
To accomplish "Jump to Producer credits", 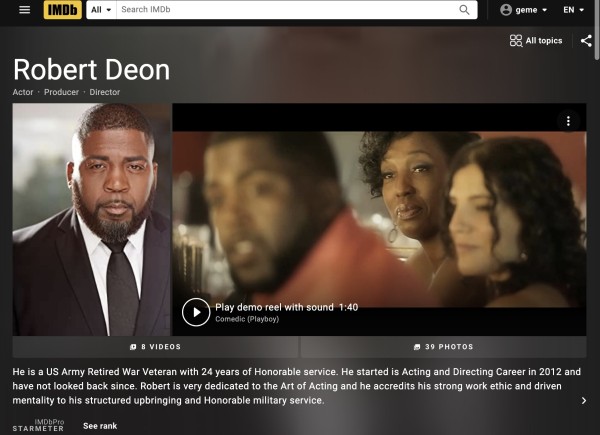I will (x=61, y=92).
